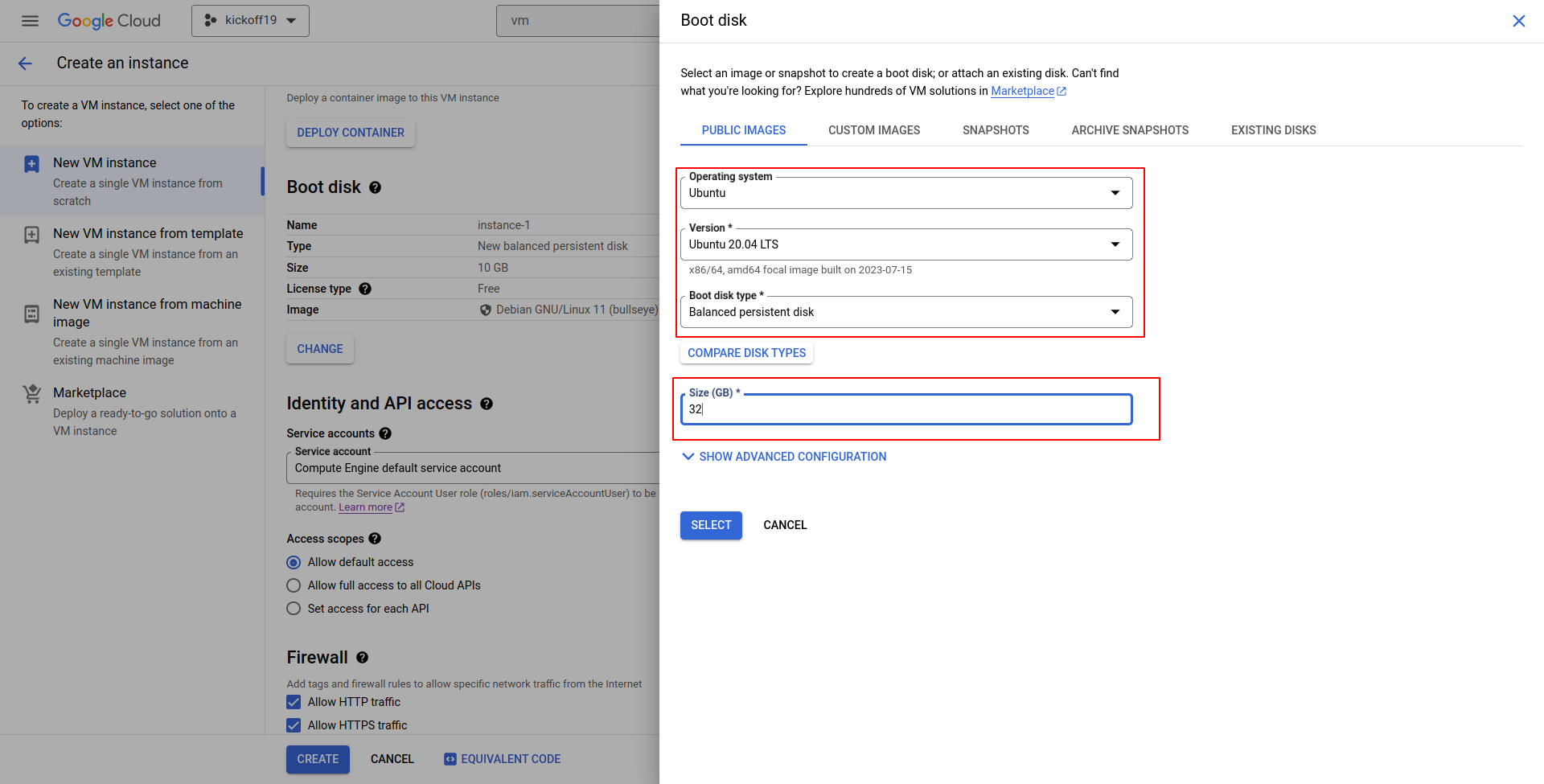Click the New VM instance from template icon
This screenshot has height=784, width=1544.
31,235
